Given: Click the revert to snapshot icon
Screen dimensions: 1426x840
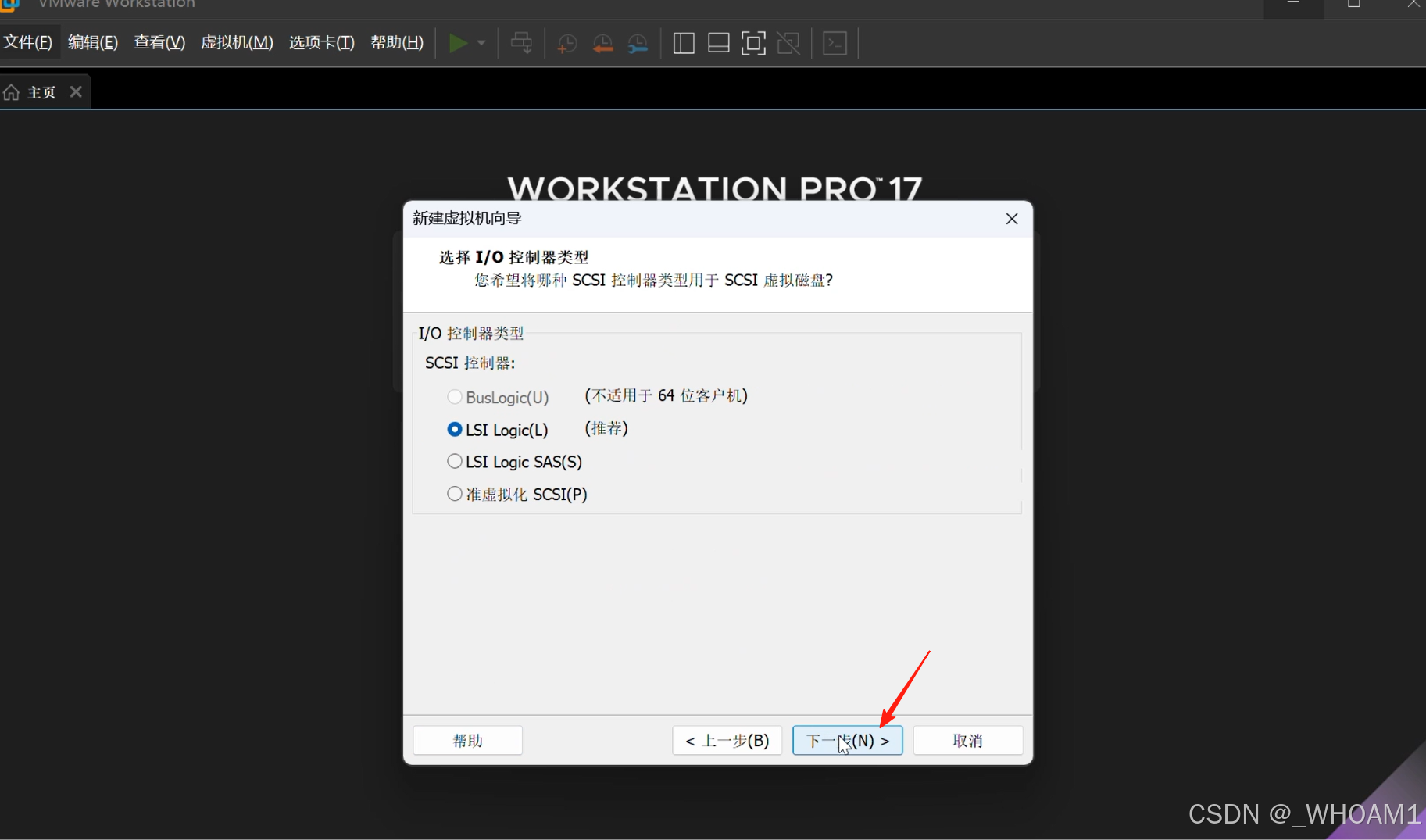Looking at the screenshot, I should coord(602,44).
